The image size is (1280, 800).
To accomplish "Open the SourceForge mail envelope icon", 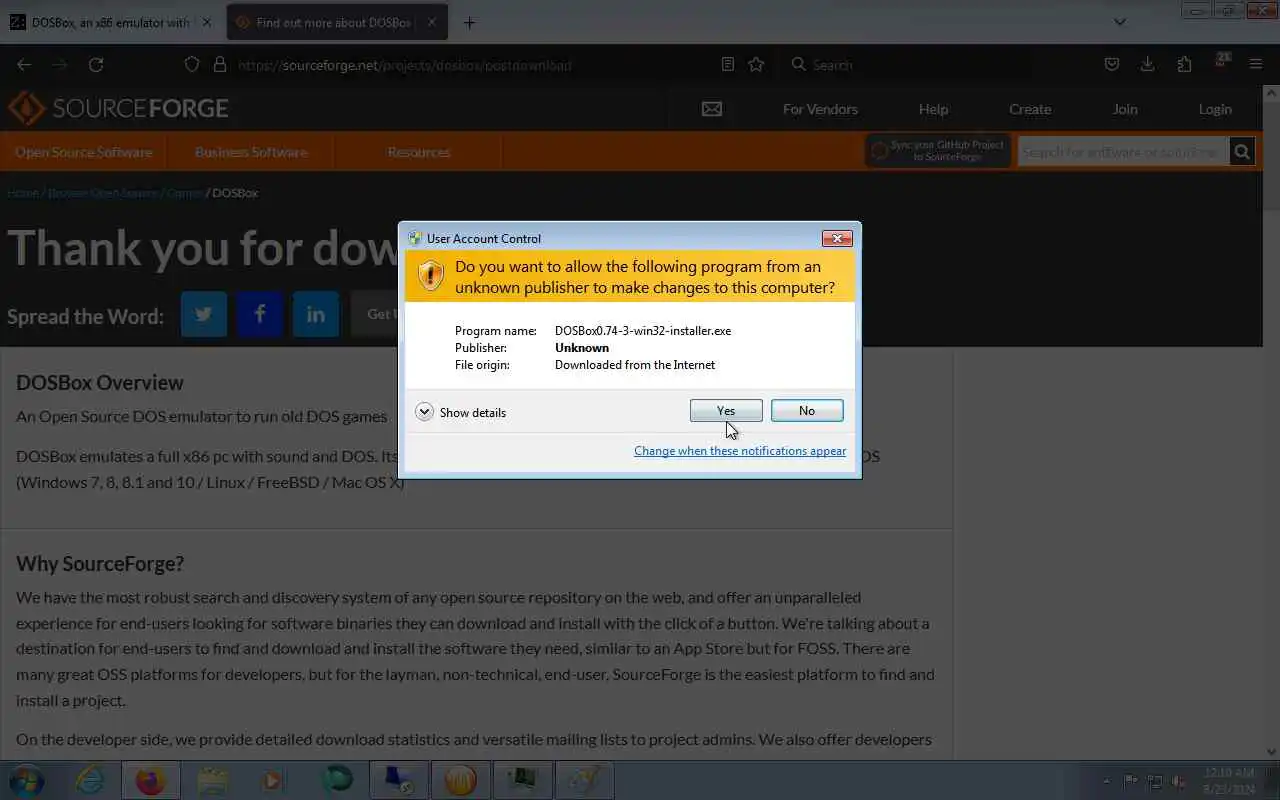I will coord(712,109).
